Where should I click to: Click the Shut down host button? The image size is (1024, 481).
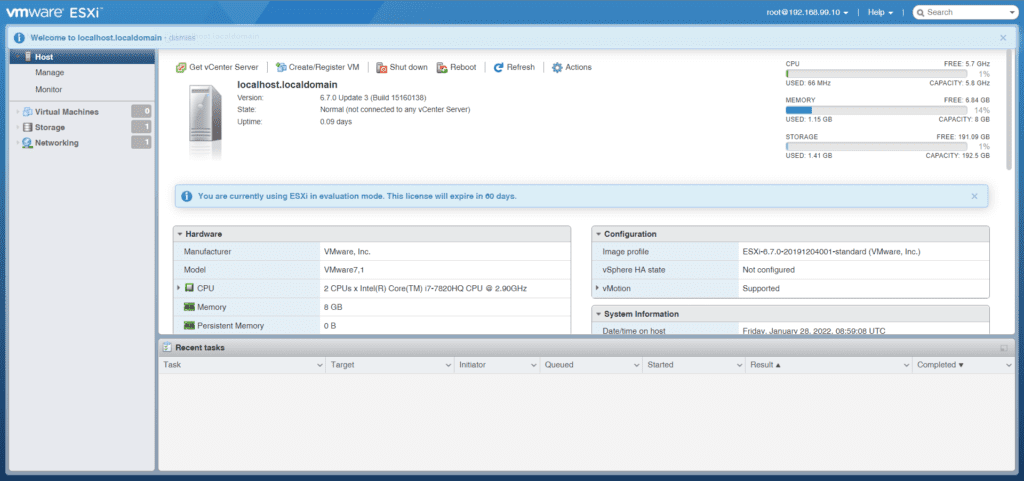tap(402, 67)
